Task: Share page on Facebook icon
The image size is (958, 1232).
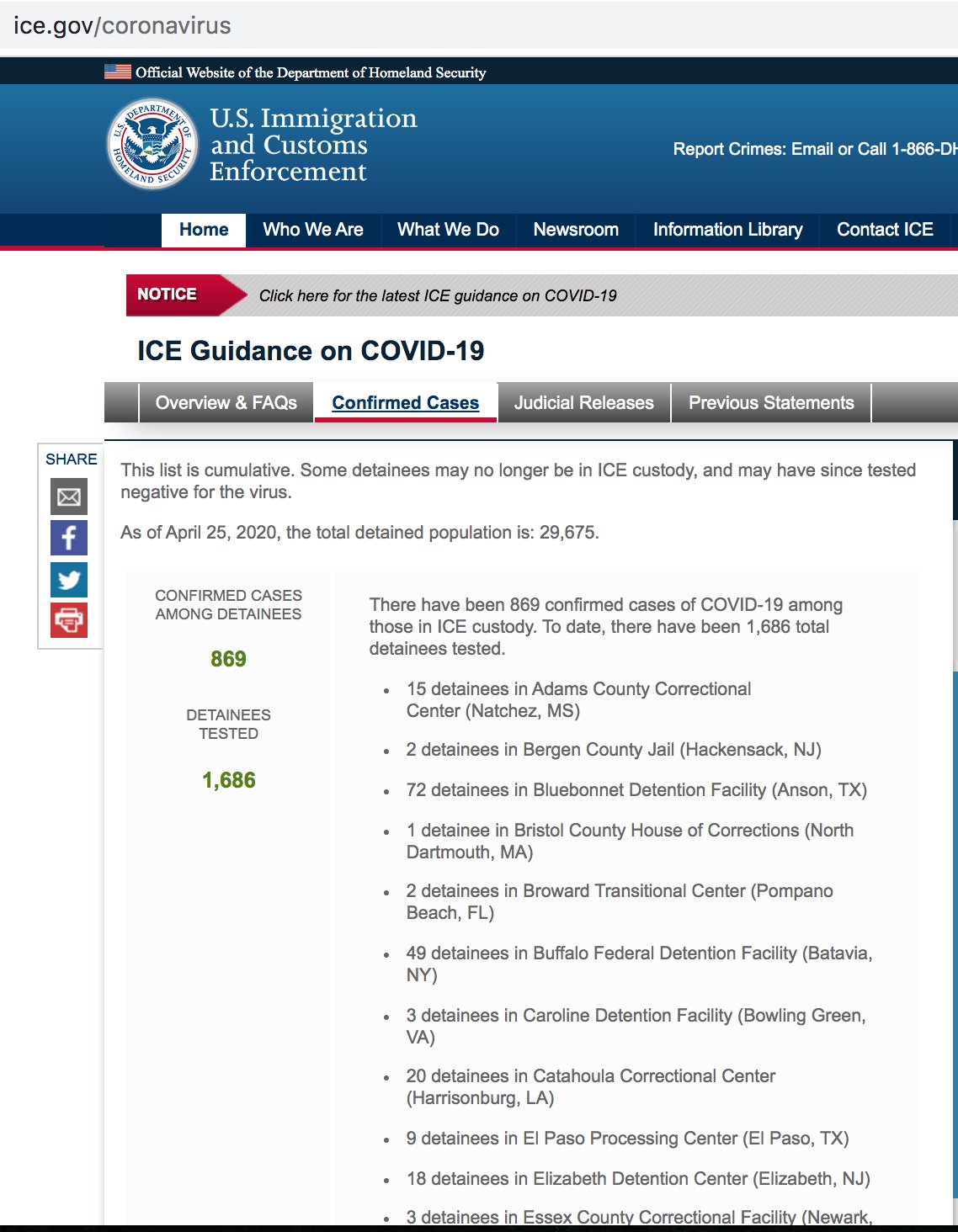Action: pos(69,538)
